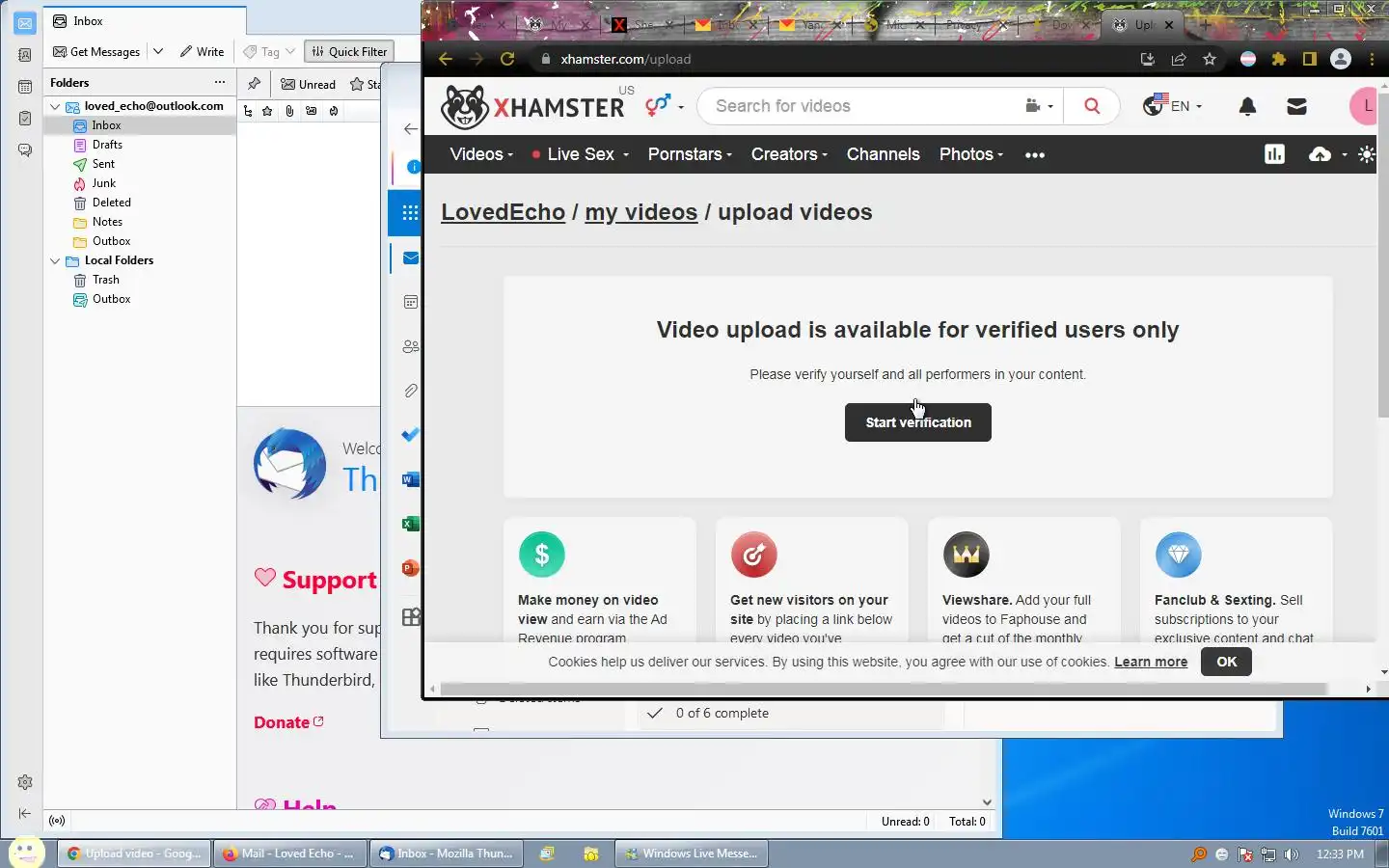Open PowerPoint icon in Outlook sidebar
Screen dimensions: 1389x868
coord(410,568)
